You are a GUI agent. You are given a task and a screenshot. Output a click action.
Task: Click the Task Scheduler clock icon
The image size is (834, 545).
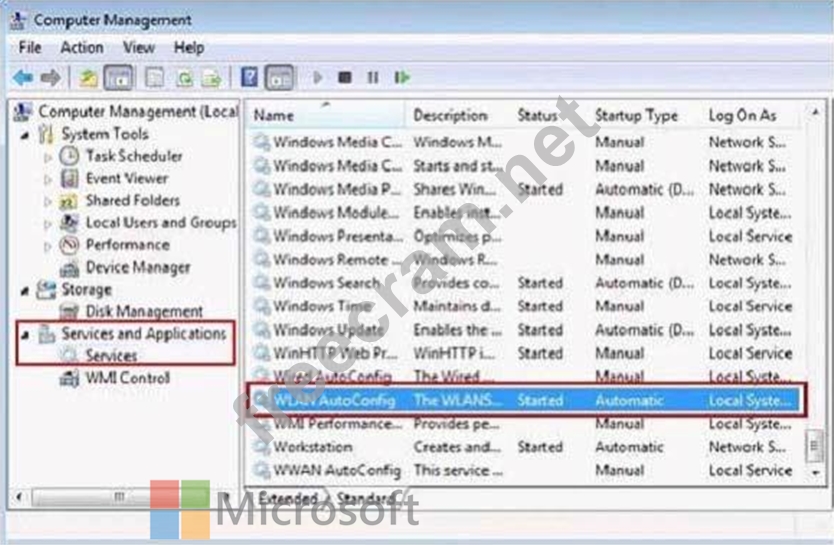tap(69, 156)
